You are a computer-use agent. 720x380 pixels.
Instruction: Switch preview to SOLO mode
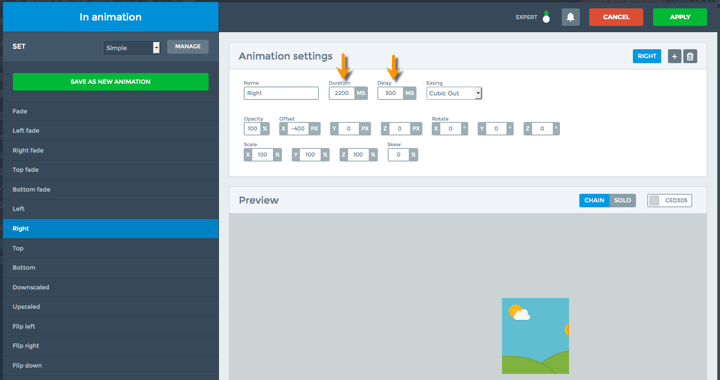coord(622,201)
